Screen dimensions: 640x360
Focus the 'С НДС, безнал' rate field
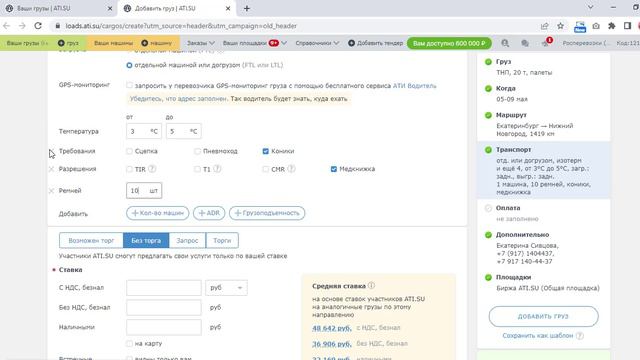164,288
